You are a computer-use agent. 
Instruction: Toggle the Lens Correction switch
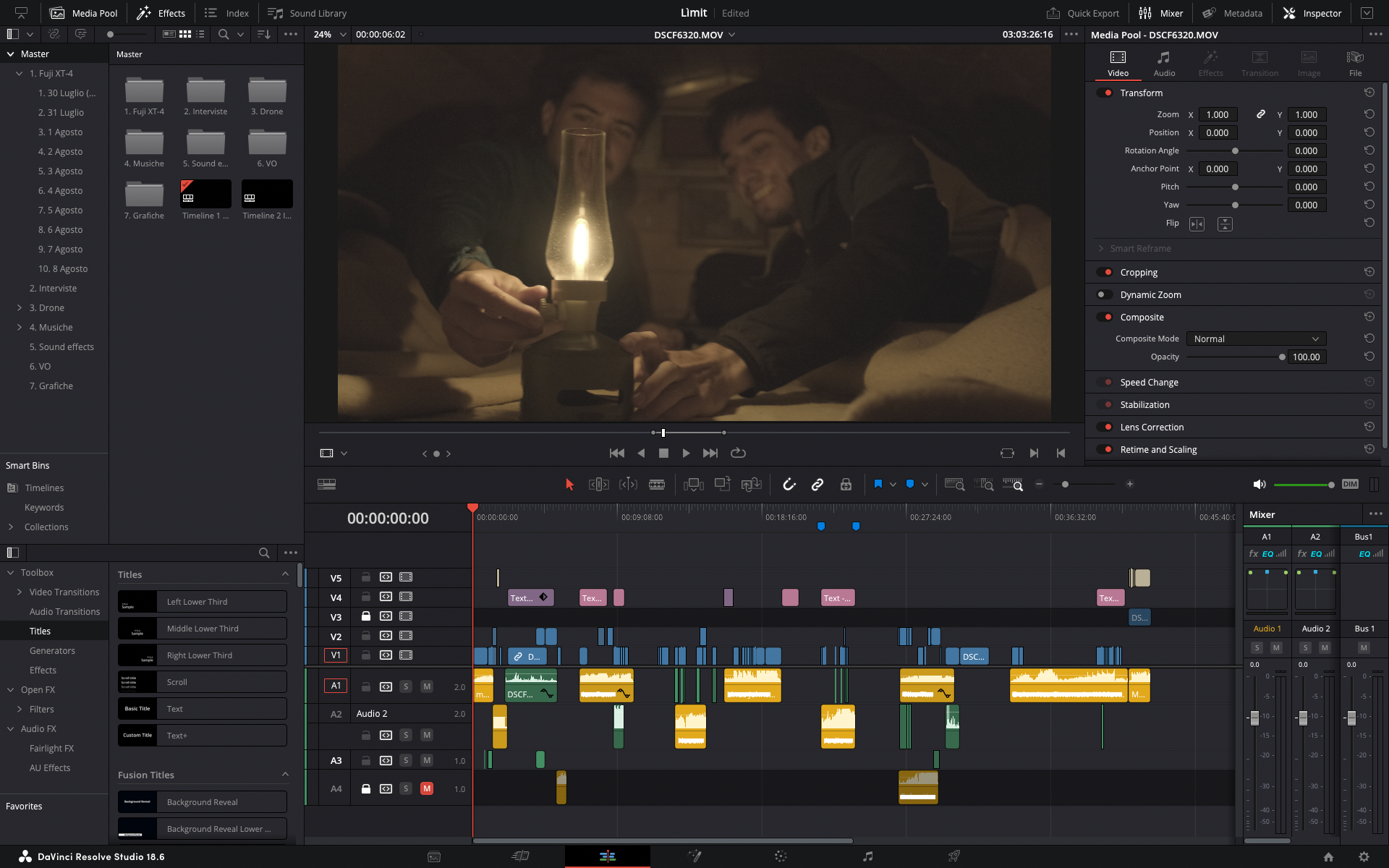[x=1105, y=427]
